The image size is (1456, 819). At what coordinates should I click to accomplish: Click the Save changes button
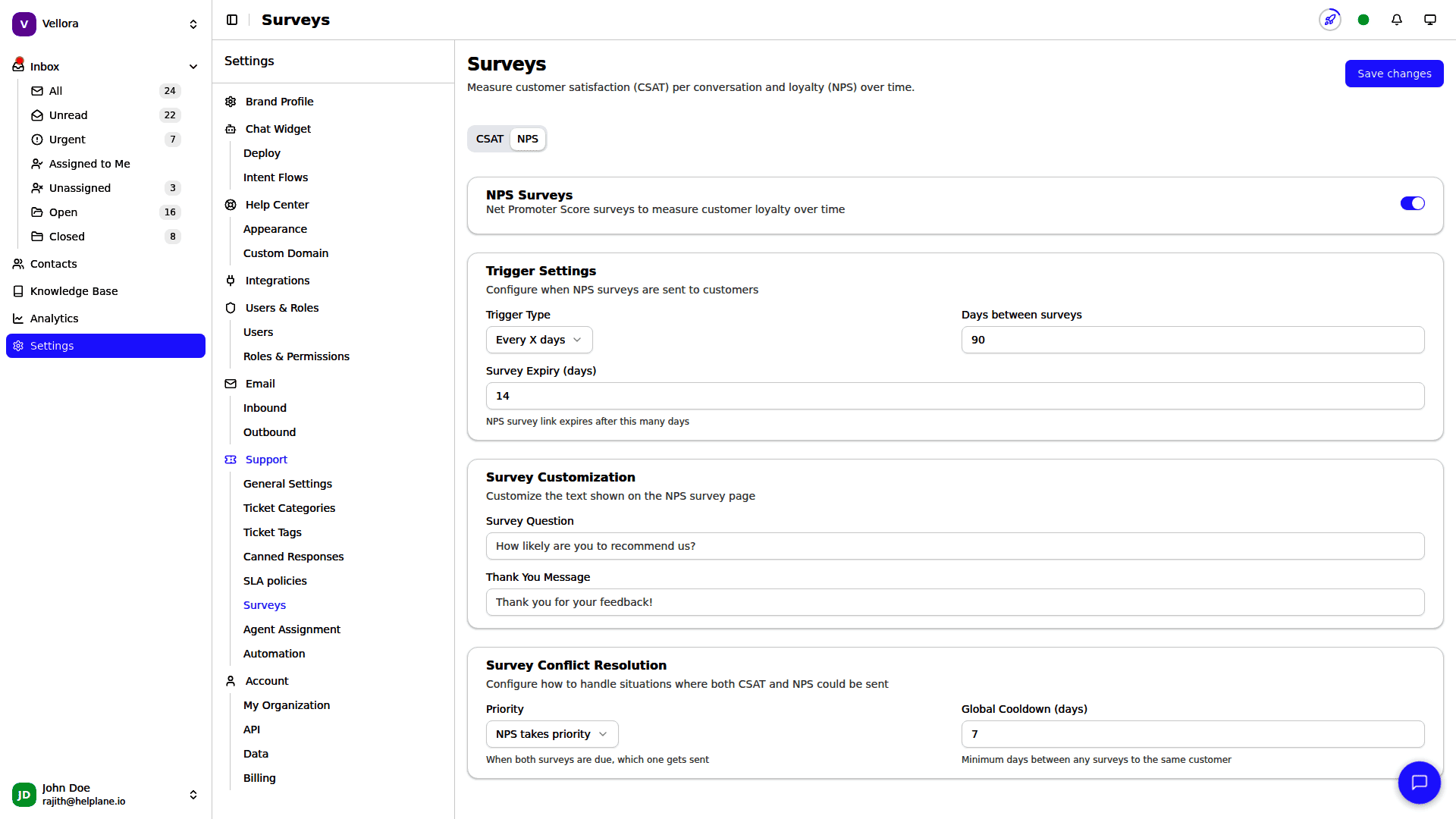point(1394,74)
